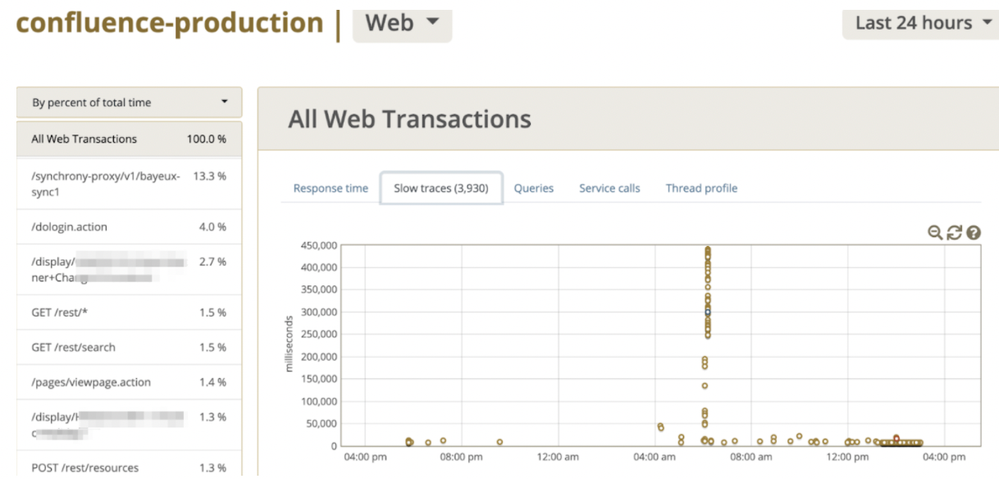Viewport: 999px width, 479px height.
Task: Select /synchrony-proxy/v1/bayeux-sync1 transaction
Action: (129, 183)
